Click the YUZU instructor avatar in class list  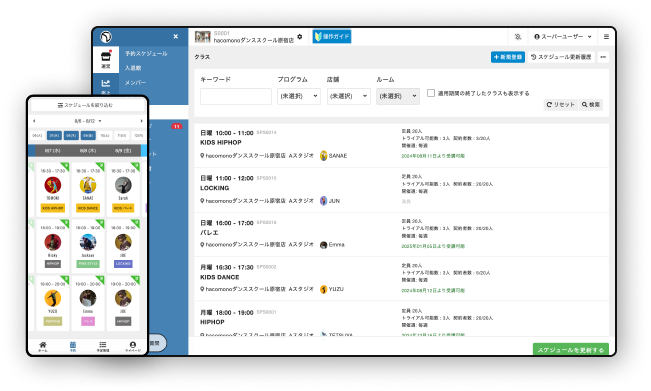(323, 289)
